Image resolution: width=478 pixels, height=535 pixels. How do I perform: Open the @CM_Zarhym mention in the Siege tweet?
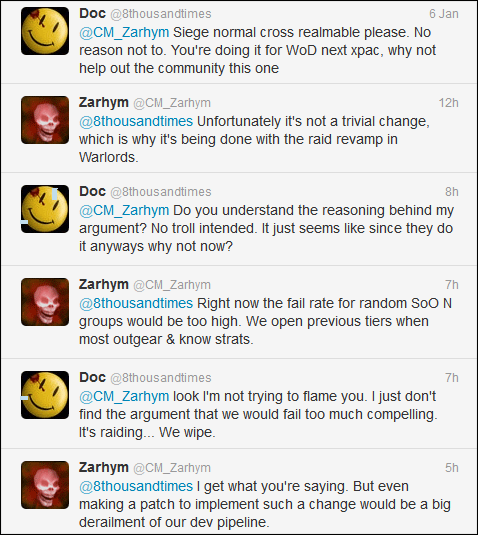pyautogui.click(x=124, y=32)
